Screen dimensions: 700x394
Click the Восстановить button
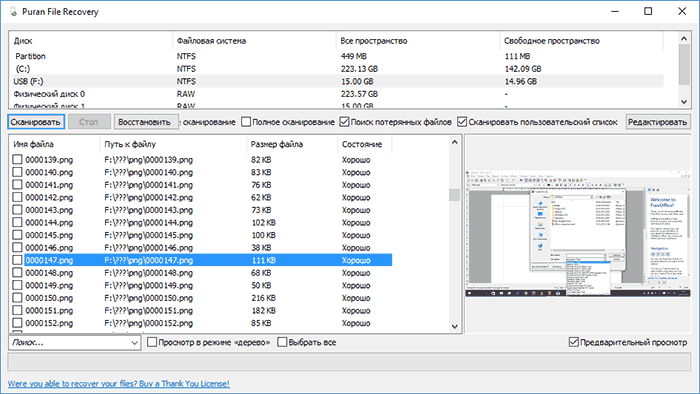pyautogui.click(x=146, y=122)
